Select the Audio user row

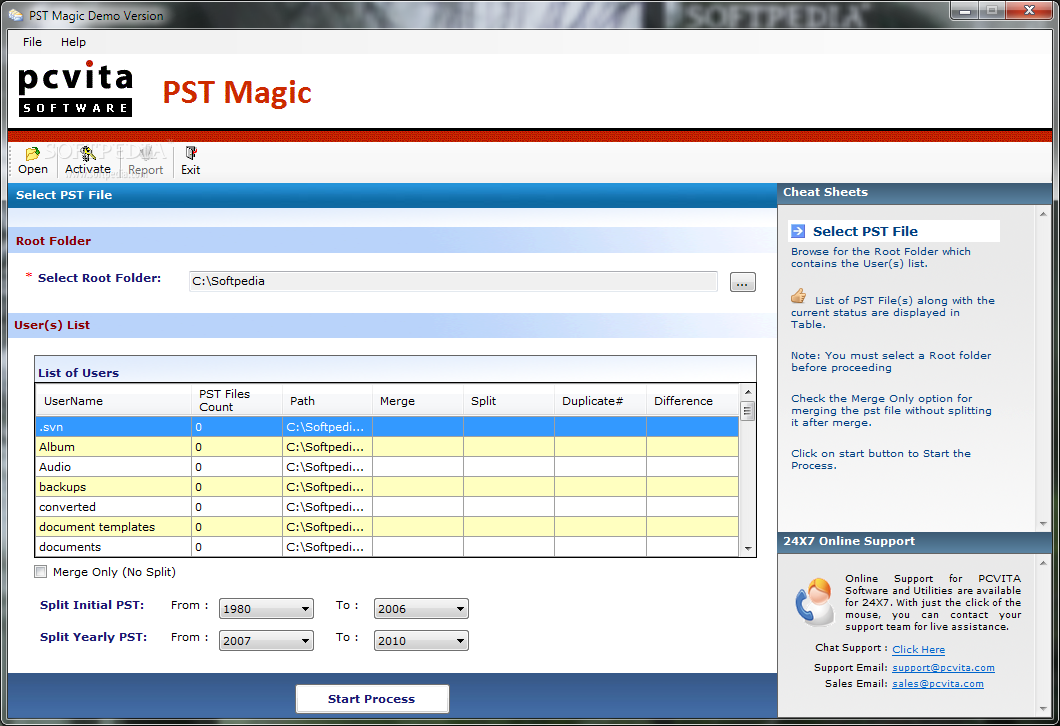(387, 467)
